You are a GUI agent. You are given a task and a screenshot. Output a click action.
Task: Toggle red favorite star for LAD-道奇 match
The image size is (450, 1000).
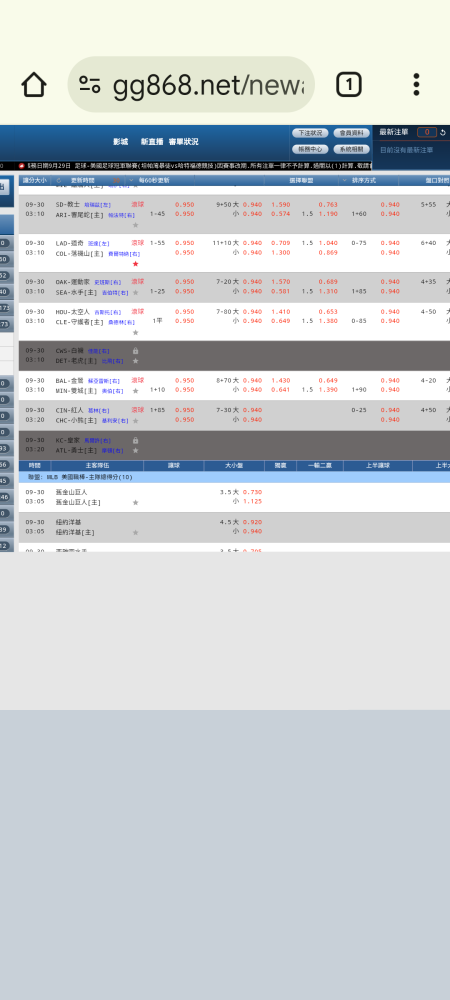click(135, 263)
